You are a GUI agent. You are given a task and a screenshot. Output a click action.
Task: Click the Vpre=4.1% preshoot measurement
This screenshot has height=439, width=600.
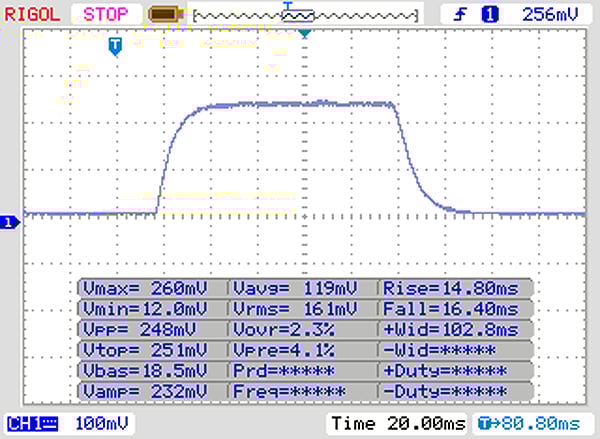click(x=284, y=350)
